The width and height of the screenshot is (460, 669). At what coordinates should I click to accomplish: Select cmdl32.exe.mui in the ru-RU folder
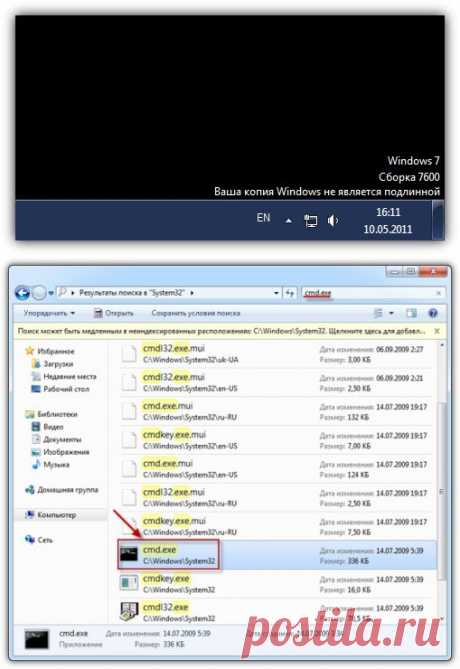point(276,497)
